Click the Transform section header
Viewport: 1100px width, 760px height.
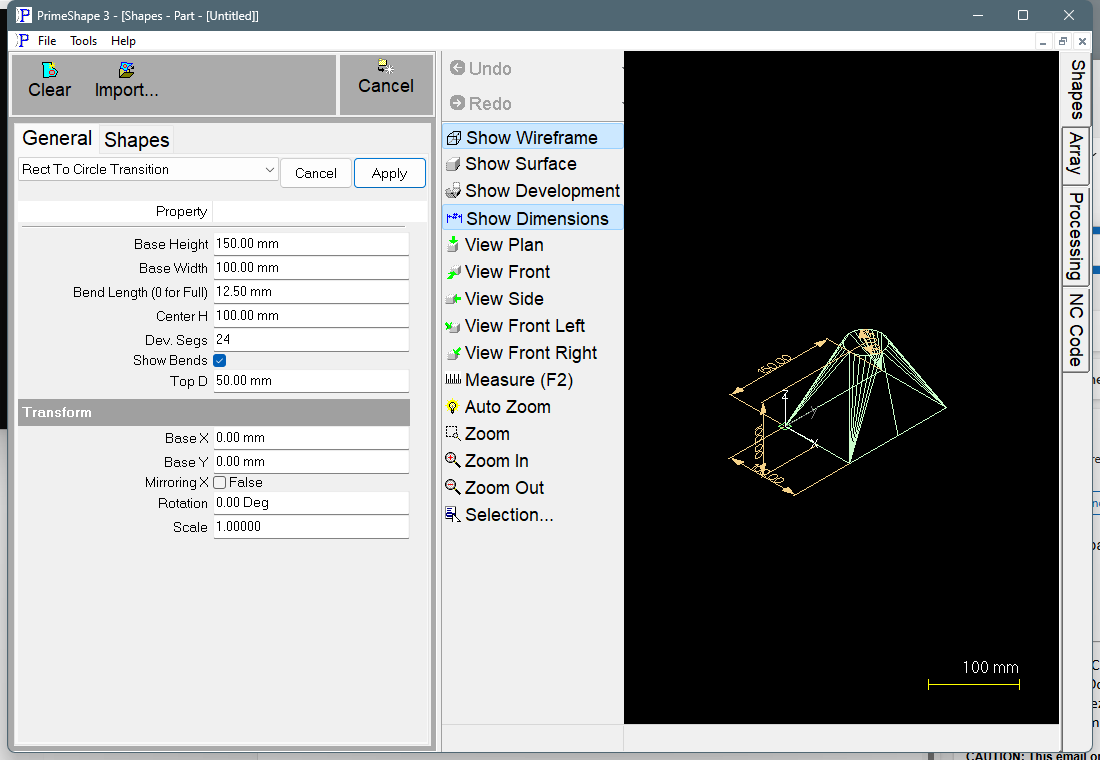(214, 413)
